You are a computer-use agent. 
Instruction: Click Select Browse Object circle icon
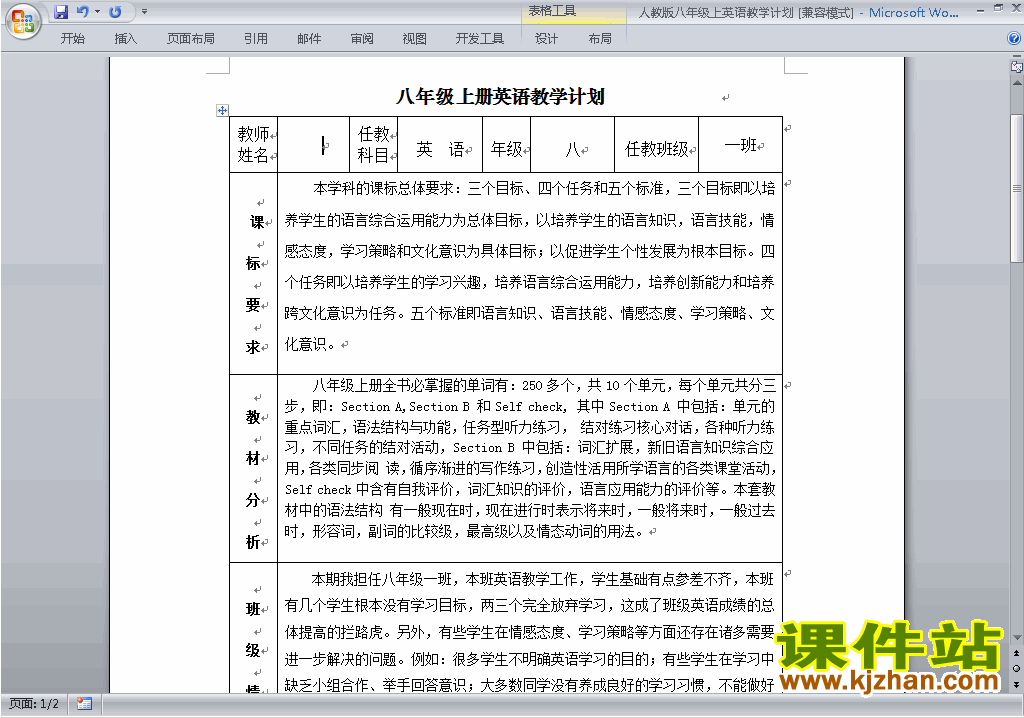1017,668
